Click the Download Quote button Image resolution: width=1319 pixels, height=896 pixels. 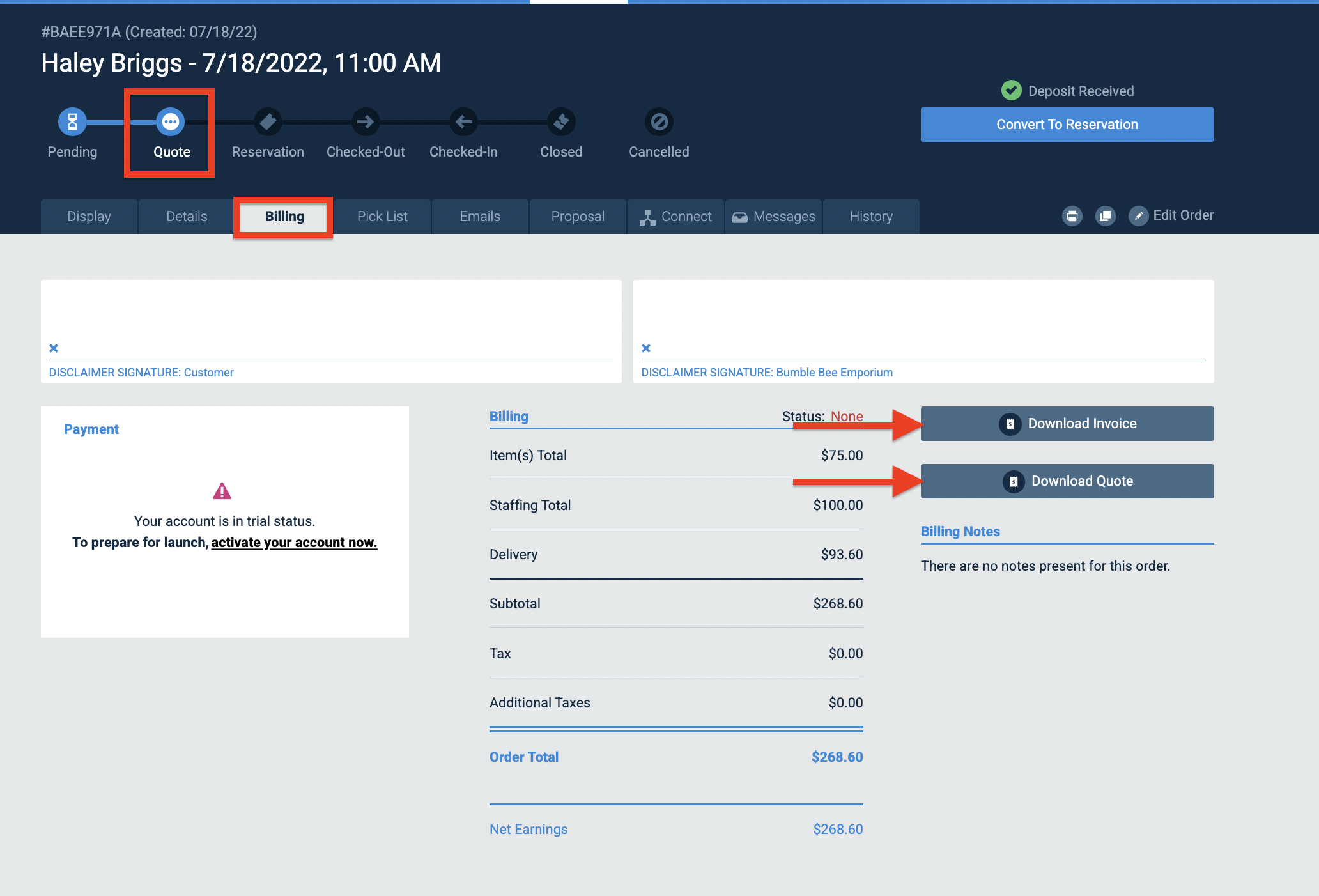pos(1067,481)
